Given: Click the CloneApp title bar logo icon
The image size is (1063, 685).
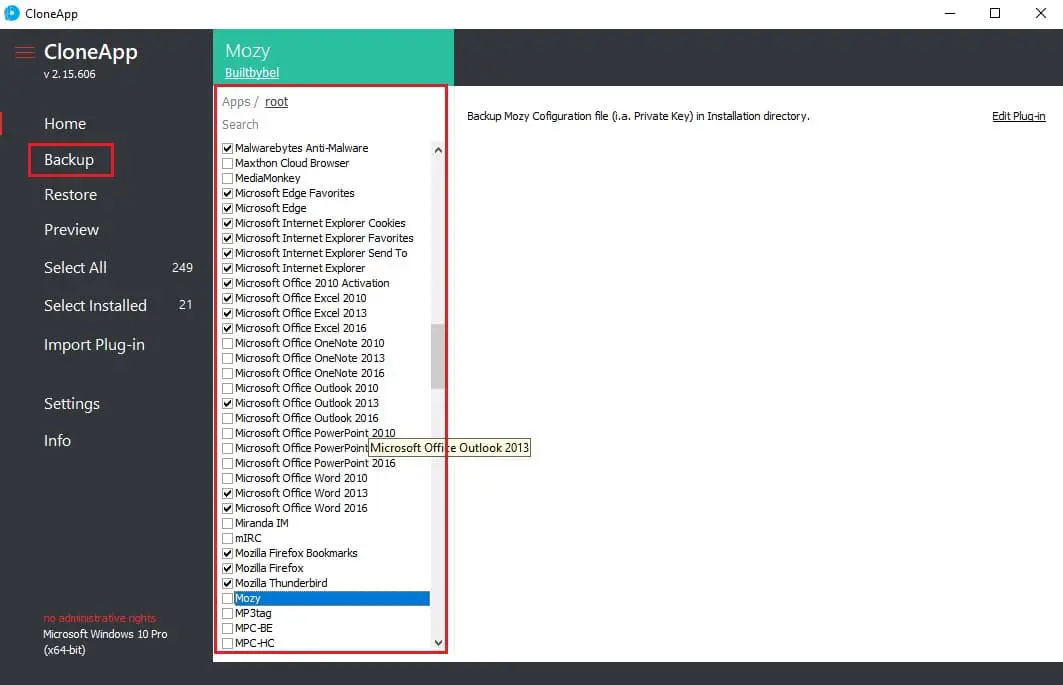Looking at the screenshot, I should [x=12, y=13].
